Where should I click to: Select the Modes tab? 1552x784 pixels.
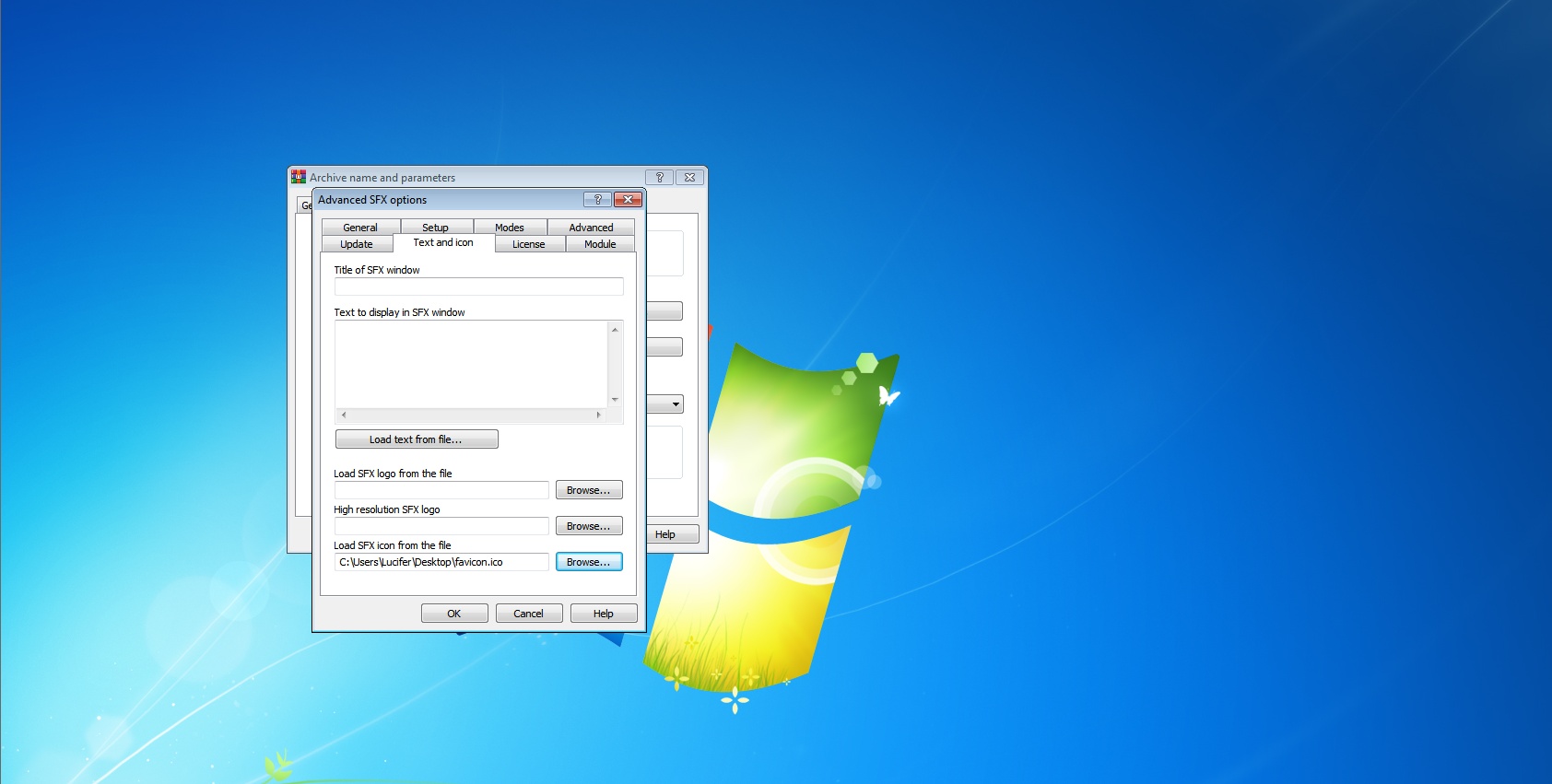[510, 228]
